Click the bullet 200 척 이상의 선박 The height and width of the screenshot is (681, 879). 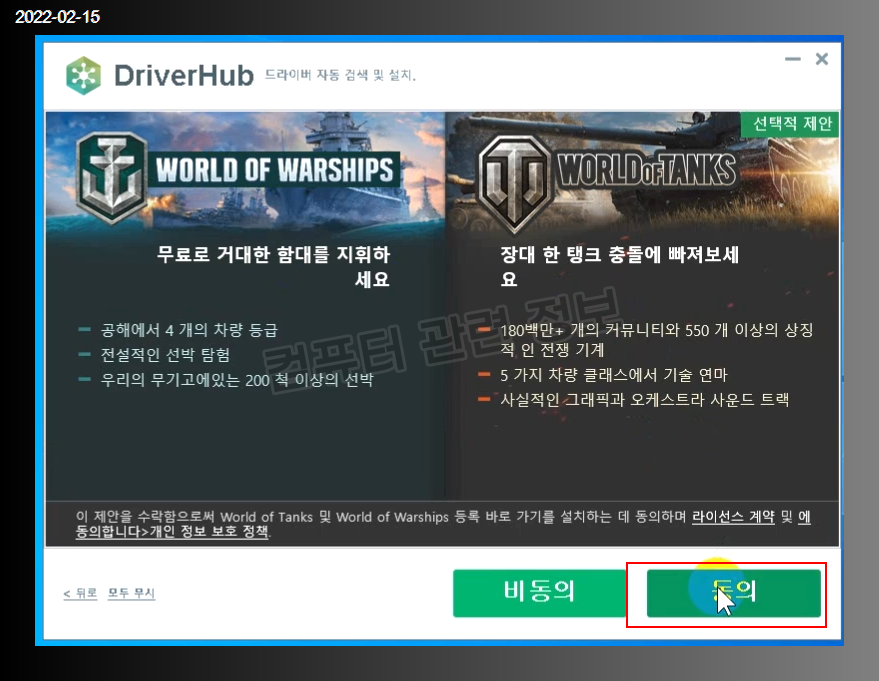(x=237, y=380)
